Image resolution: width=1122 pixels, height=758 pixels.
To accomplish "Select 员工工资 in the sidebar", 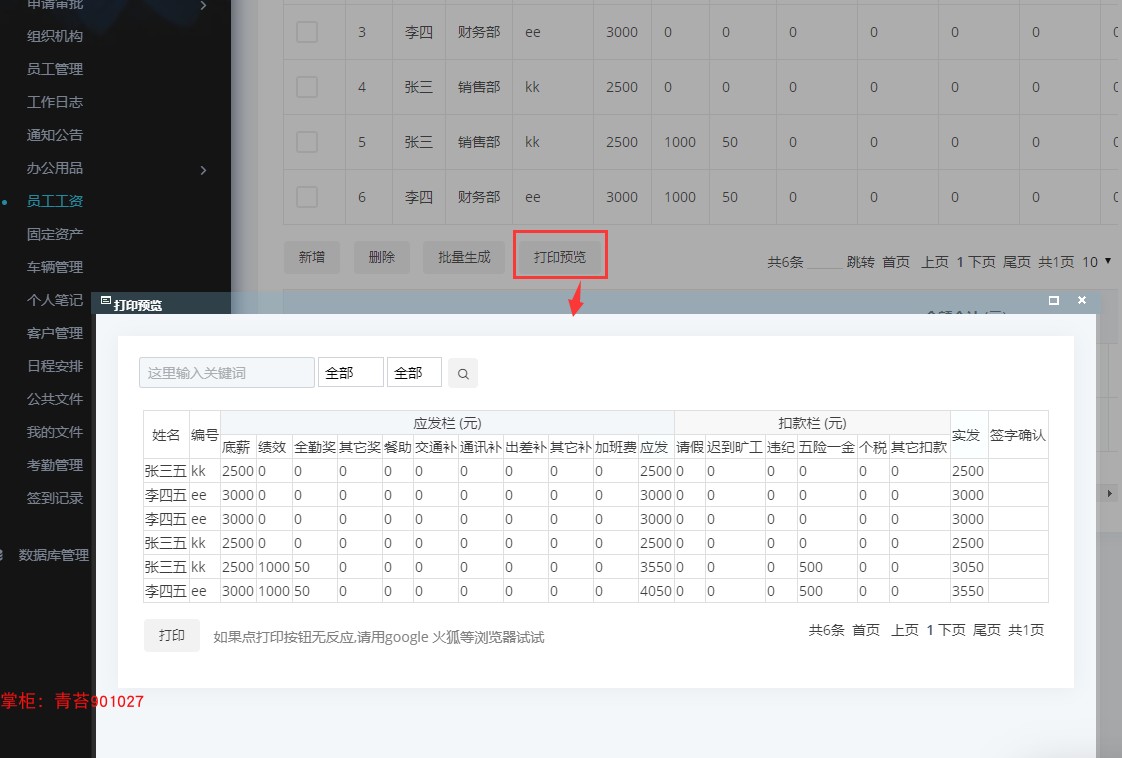I will pyautogui.click(x=55, y=201).
